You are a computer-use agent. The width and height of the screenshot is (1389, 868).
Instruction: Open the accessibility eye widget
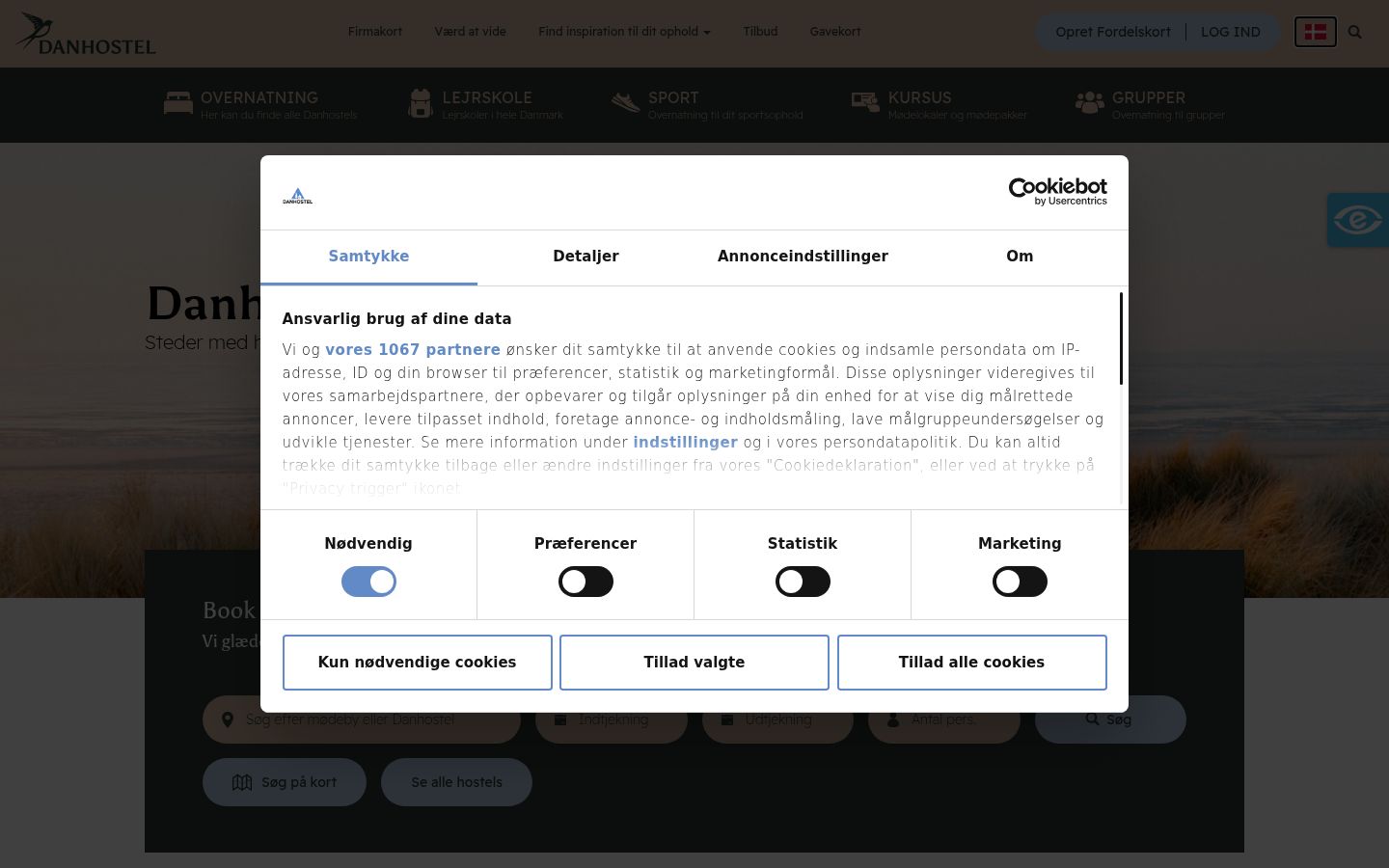point(1358,220)
